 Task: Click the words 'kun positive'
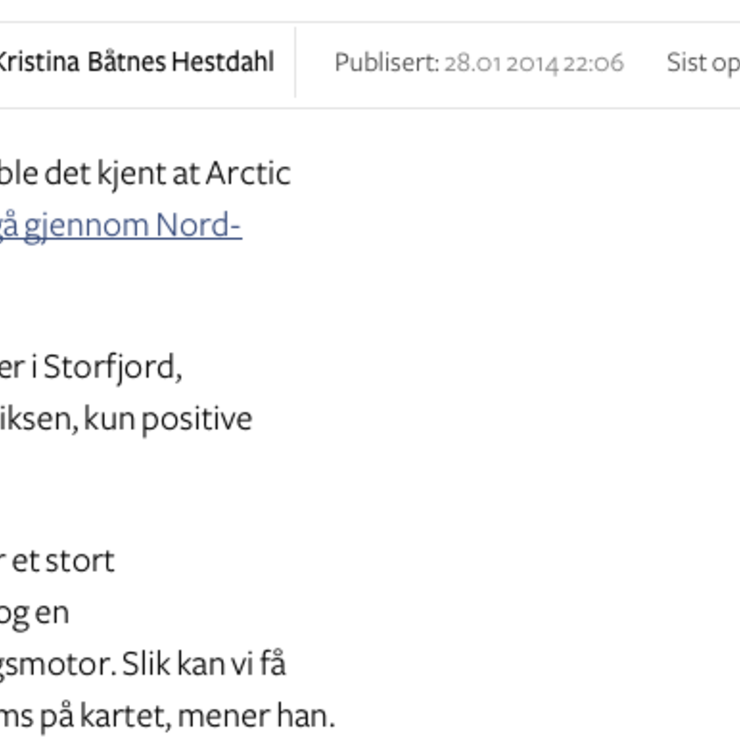pos(168,420)
